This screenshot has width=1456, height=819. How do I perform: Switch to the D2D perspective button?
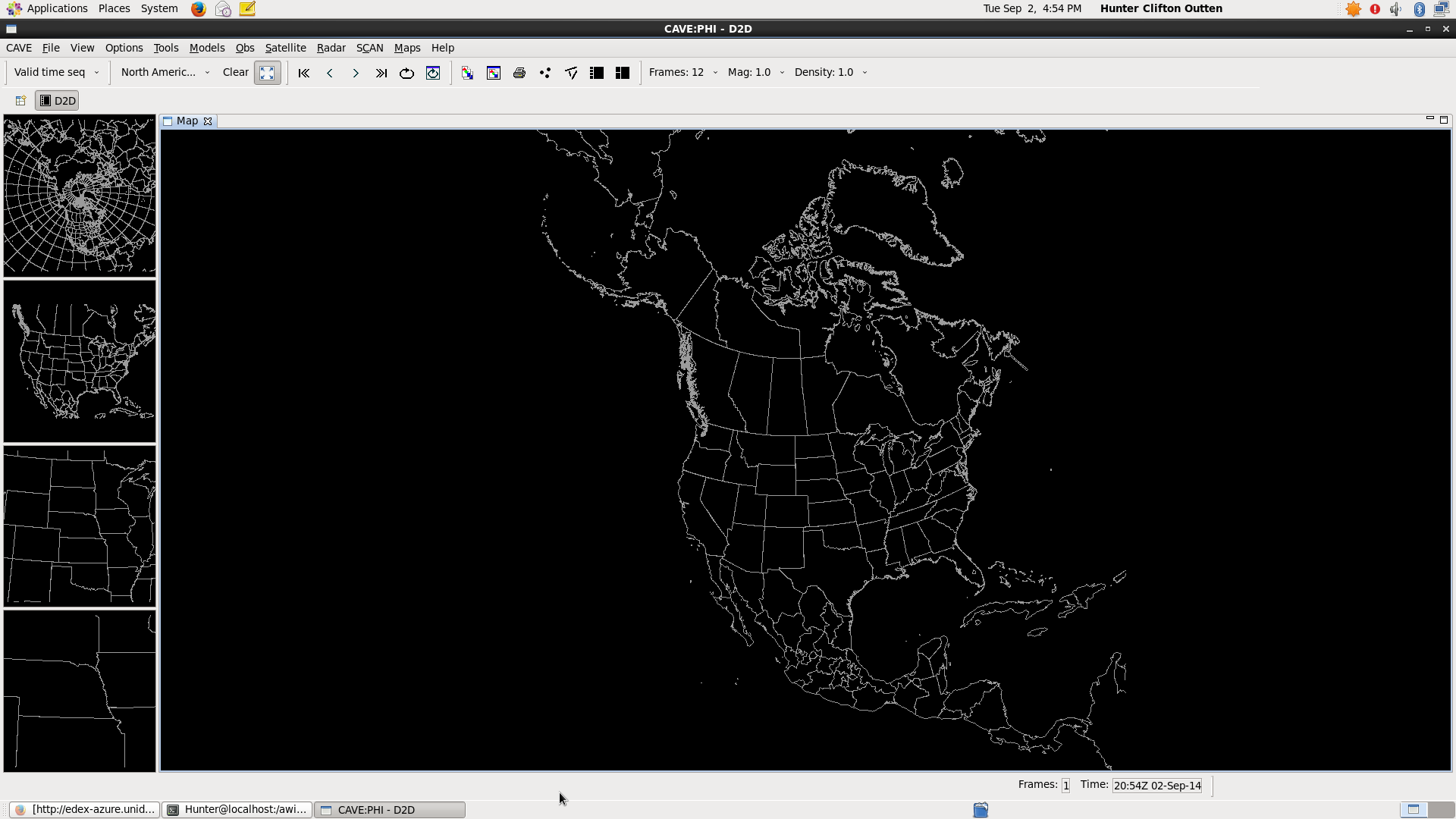58,101
